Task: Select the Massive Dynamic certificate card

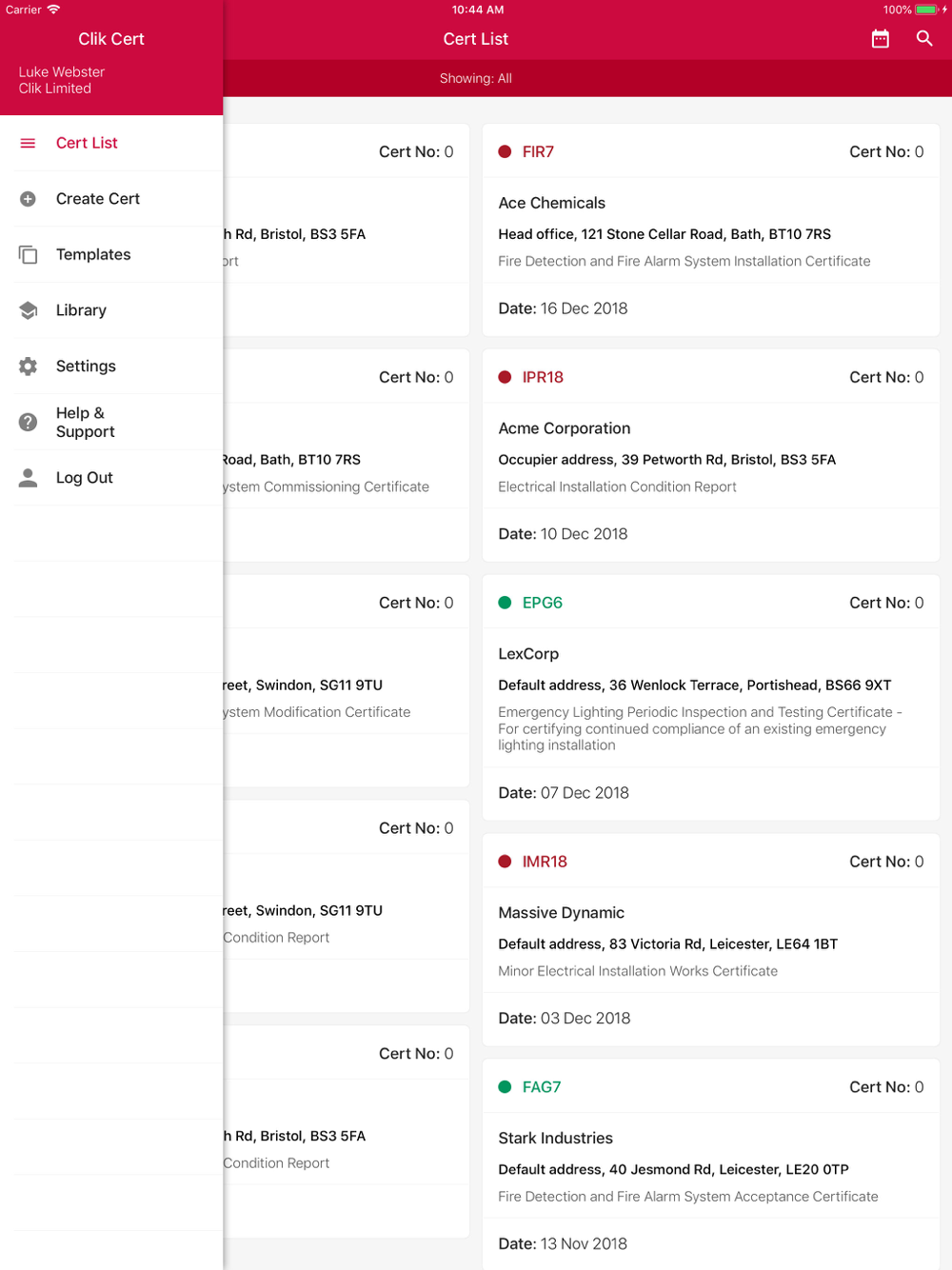Action: pyautogui.click(x=710, y=942)
